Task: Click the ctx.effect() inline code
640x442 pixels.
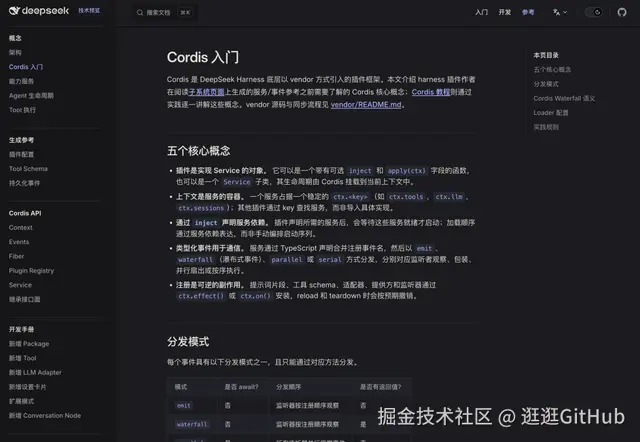Action: [201, 296]
